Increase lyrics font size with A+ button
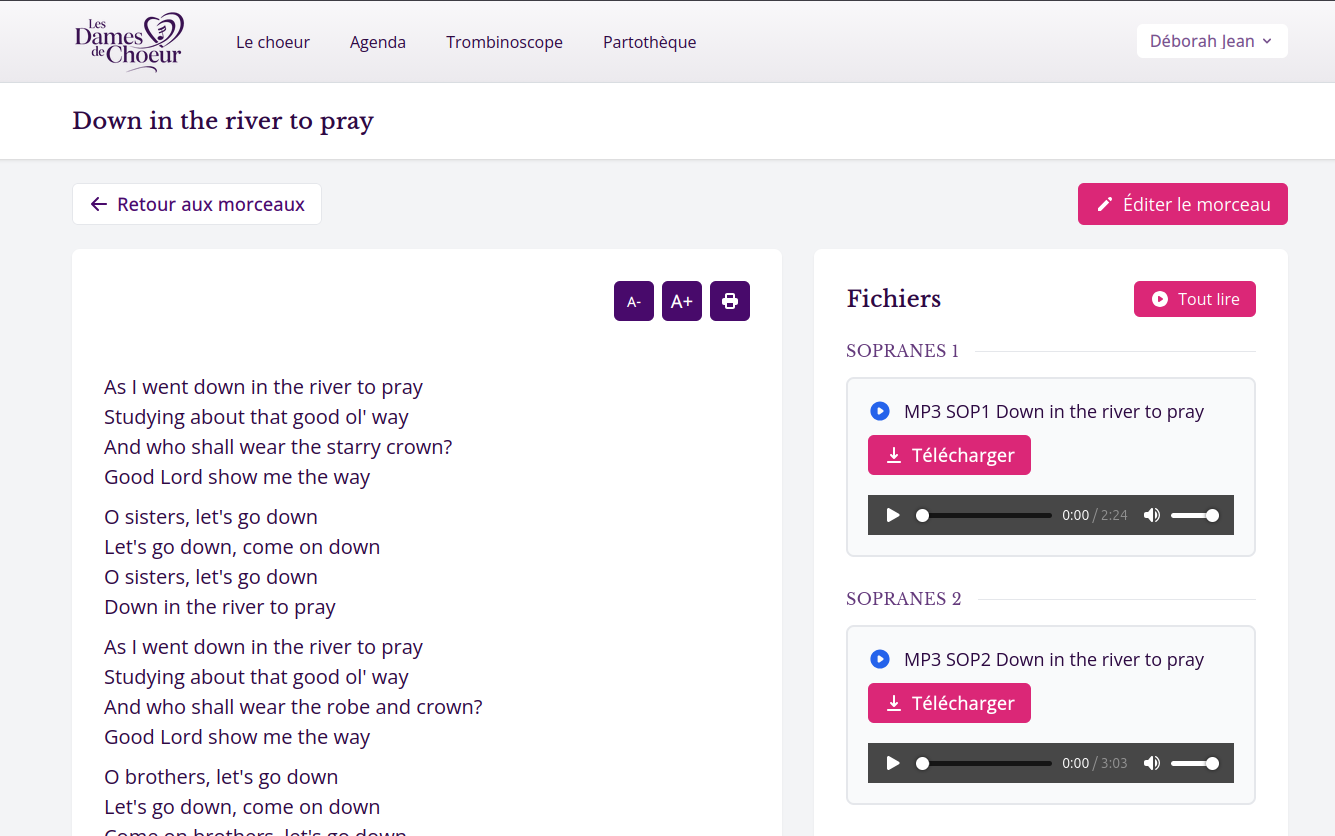The width and height of the screenshot is (1335, 836). pyautogui.click(x=681, y=301)
